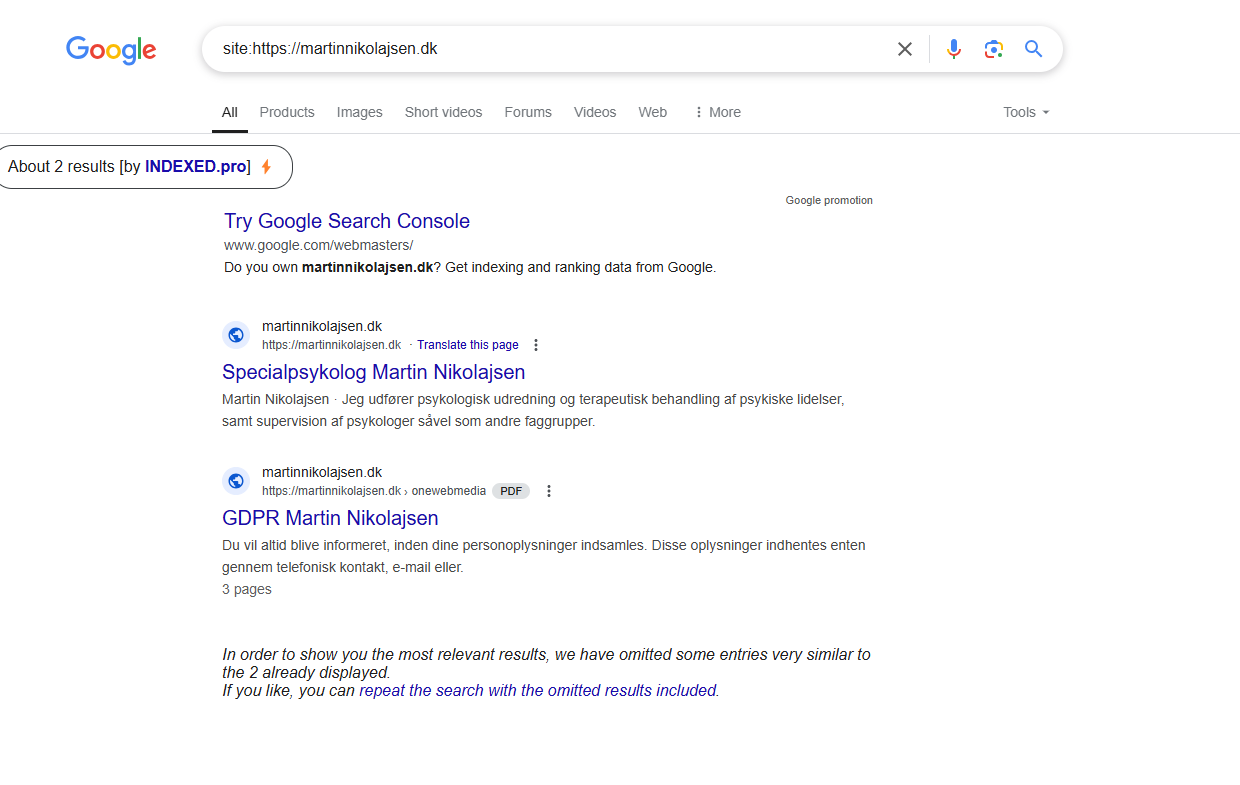Select the All results tab

click(x=230, y=112)
